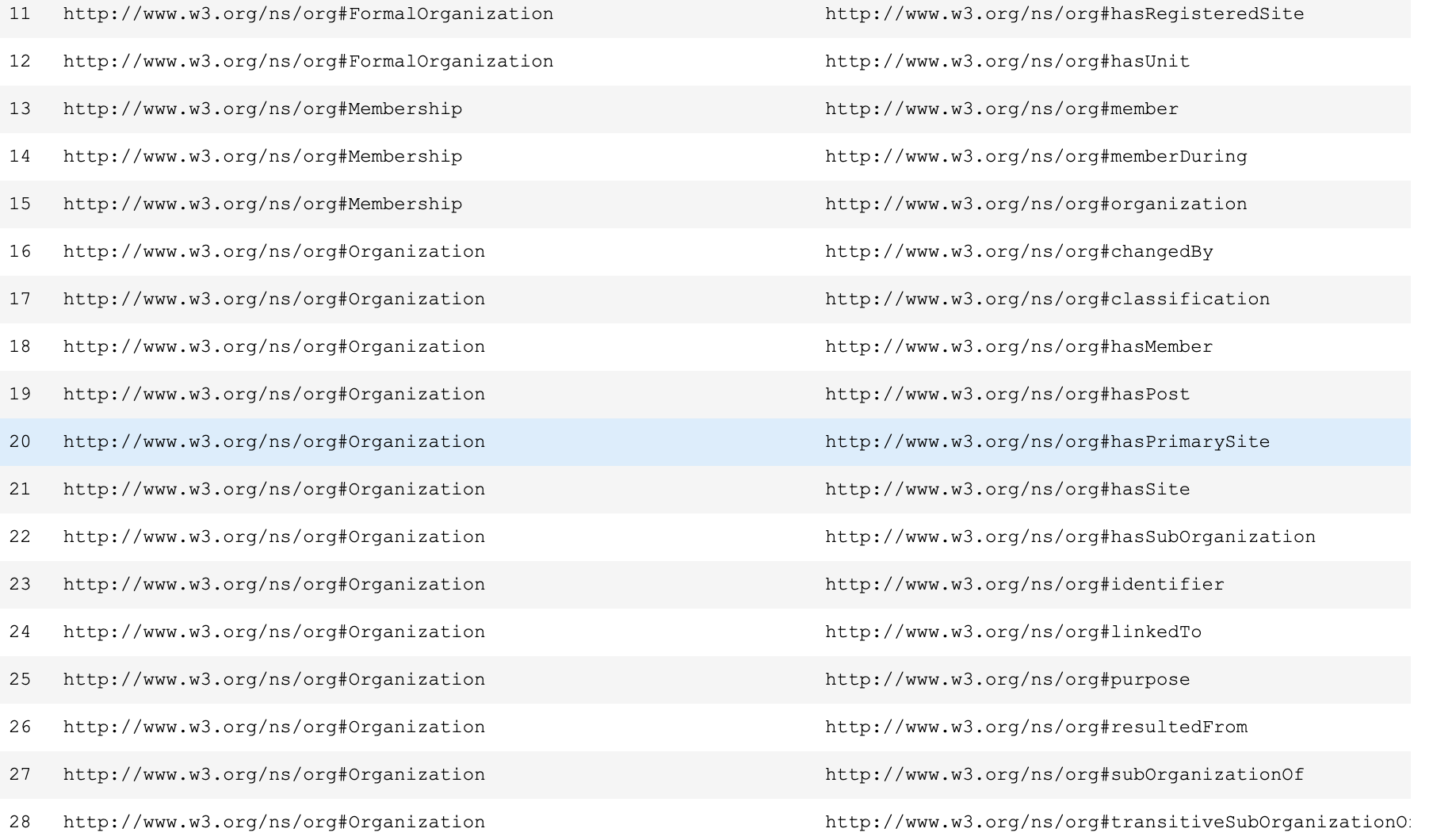Select the org#member URI in row 13
This screenshot has height=840, width=1433.
[x=1001, y=109]
